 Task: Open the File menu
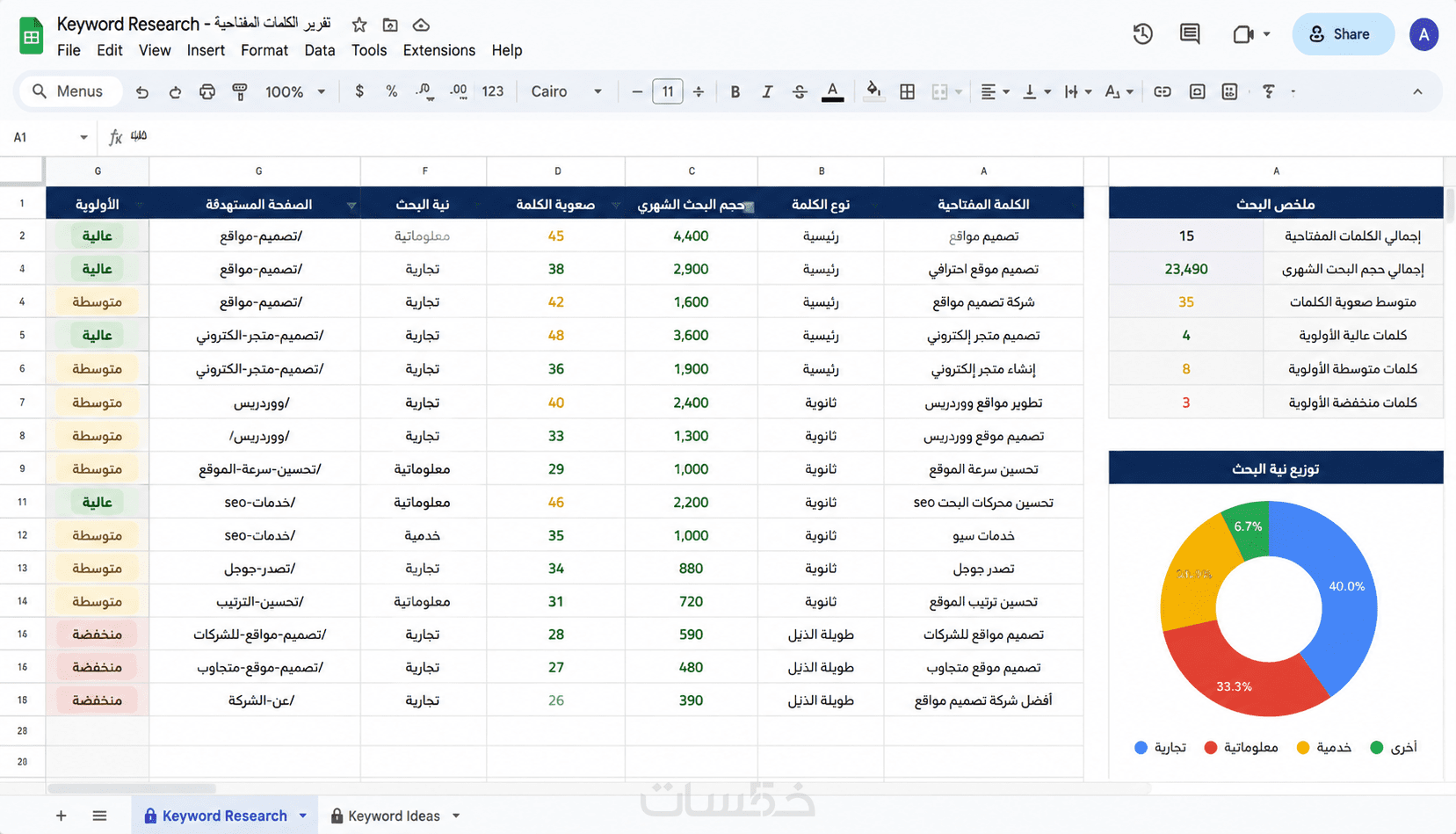(69, 50)
